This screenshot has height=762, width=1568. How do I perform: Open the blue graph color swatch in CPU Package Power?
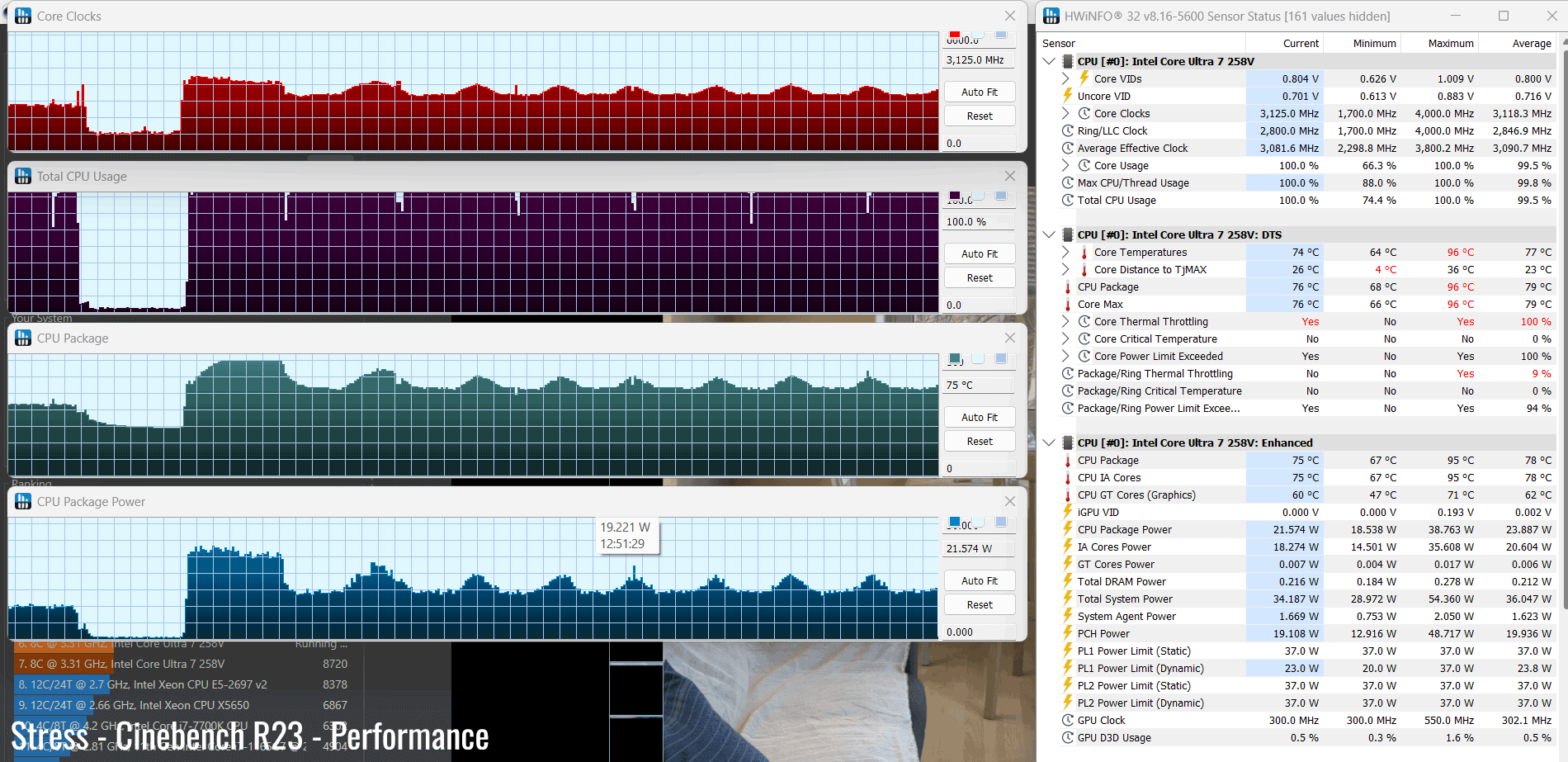955,522
